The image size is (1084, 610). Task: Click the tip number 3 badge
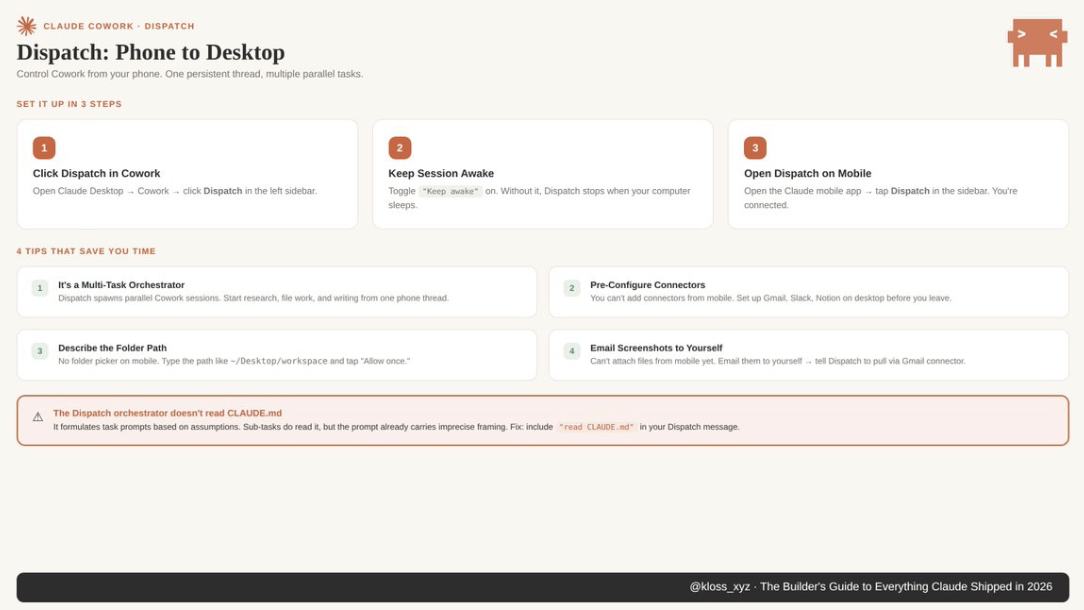tap(40, 351)
